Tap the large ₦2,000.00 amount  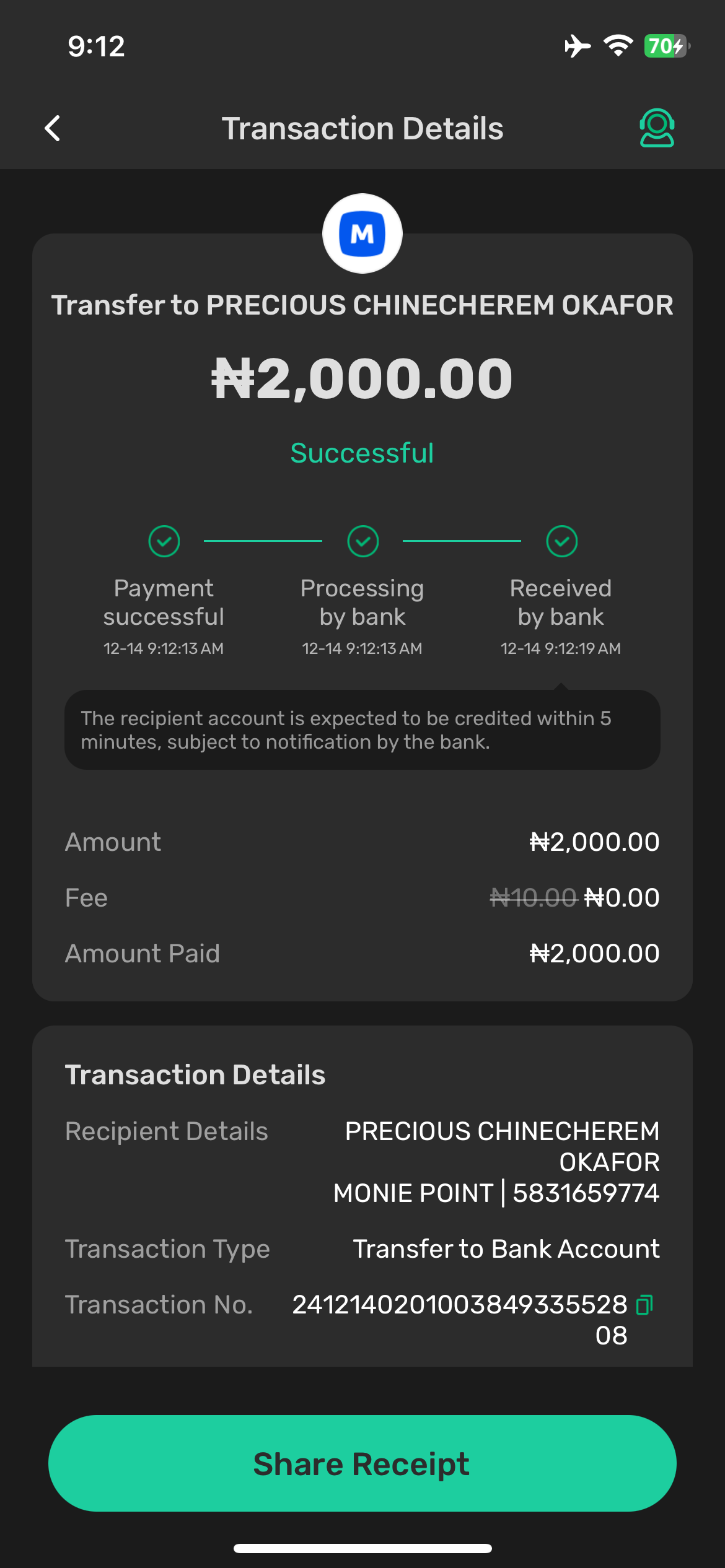(362, 378)
